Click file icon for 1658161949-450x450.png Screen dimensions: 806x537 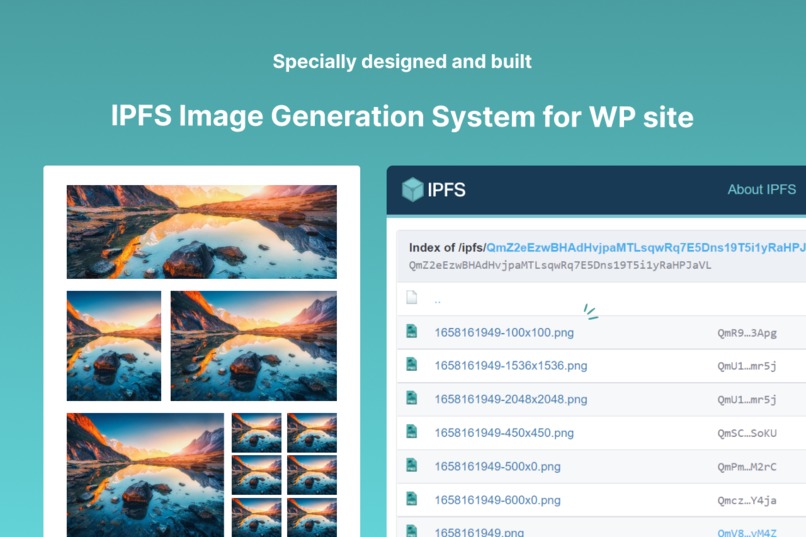pos(412,431)
